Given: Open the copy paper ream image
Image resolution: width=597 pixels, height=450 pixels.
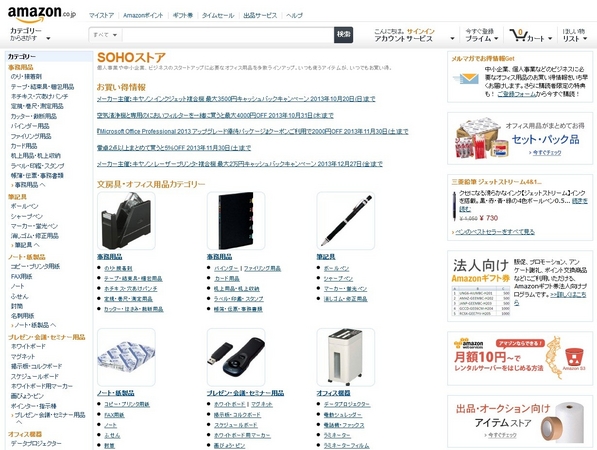Looking at the screenshot, I should tap(126, 357).
